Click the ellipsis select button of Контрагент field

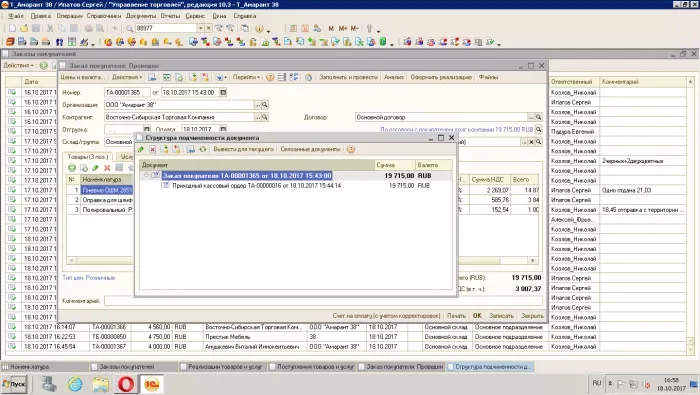tap(258, 117)
